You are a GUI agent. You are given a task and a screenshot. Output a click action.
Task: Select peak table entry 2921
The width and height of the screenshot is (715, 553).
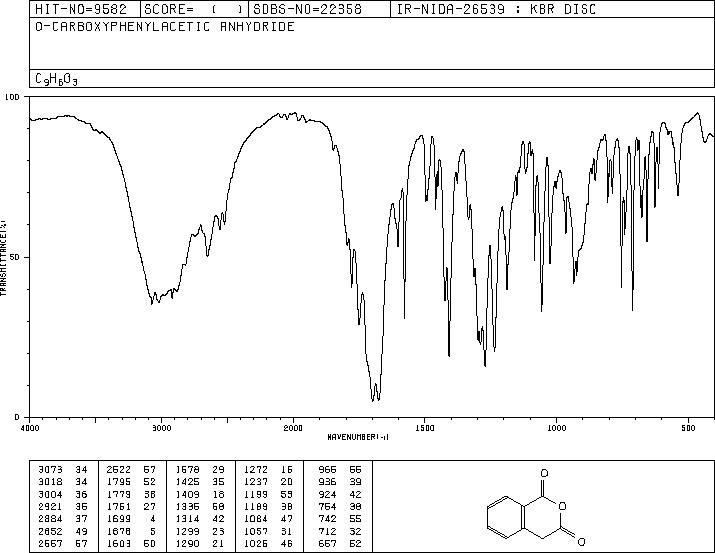[50, 507]
